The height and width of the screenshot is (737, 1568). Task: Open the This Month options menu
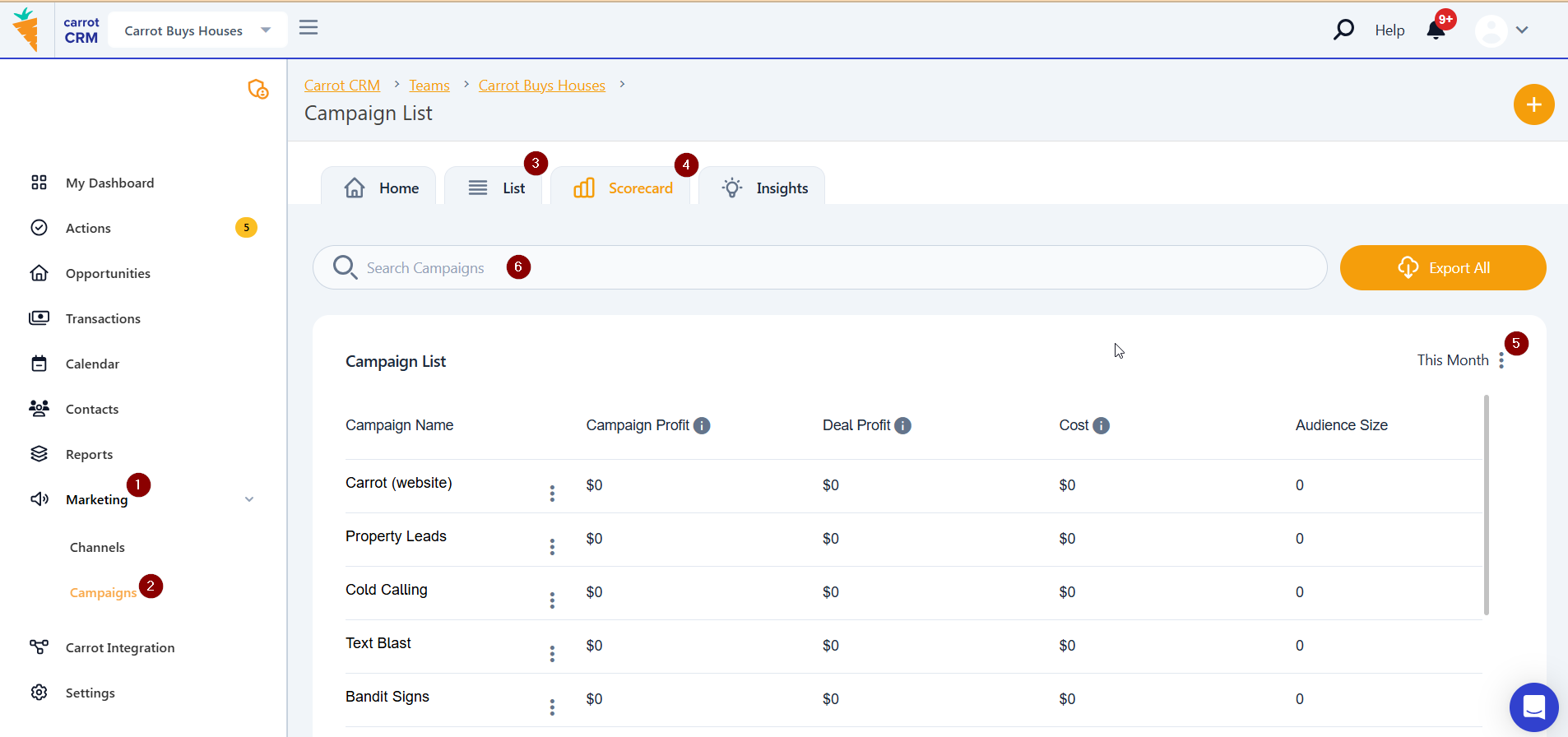1501,360
